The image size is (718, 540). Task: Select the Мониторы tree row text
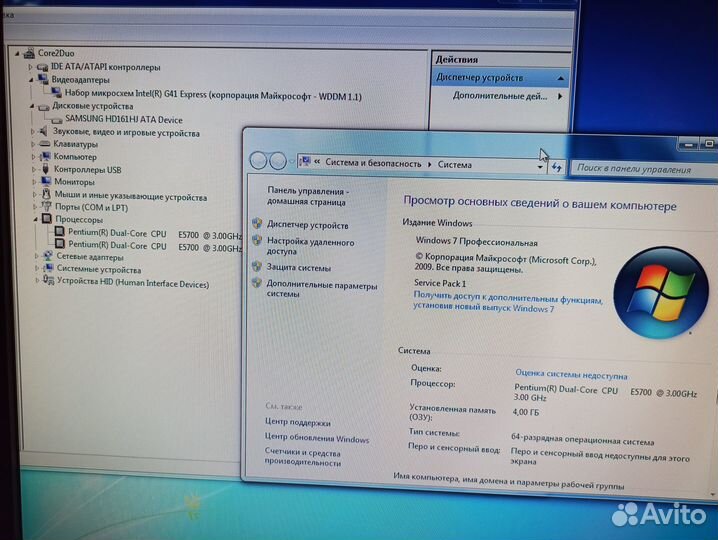75,182
